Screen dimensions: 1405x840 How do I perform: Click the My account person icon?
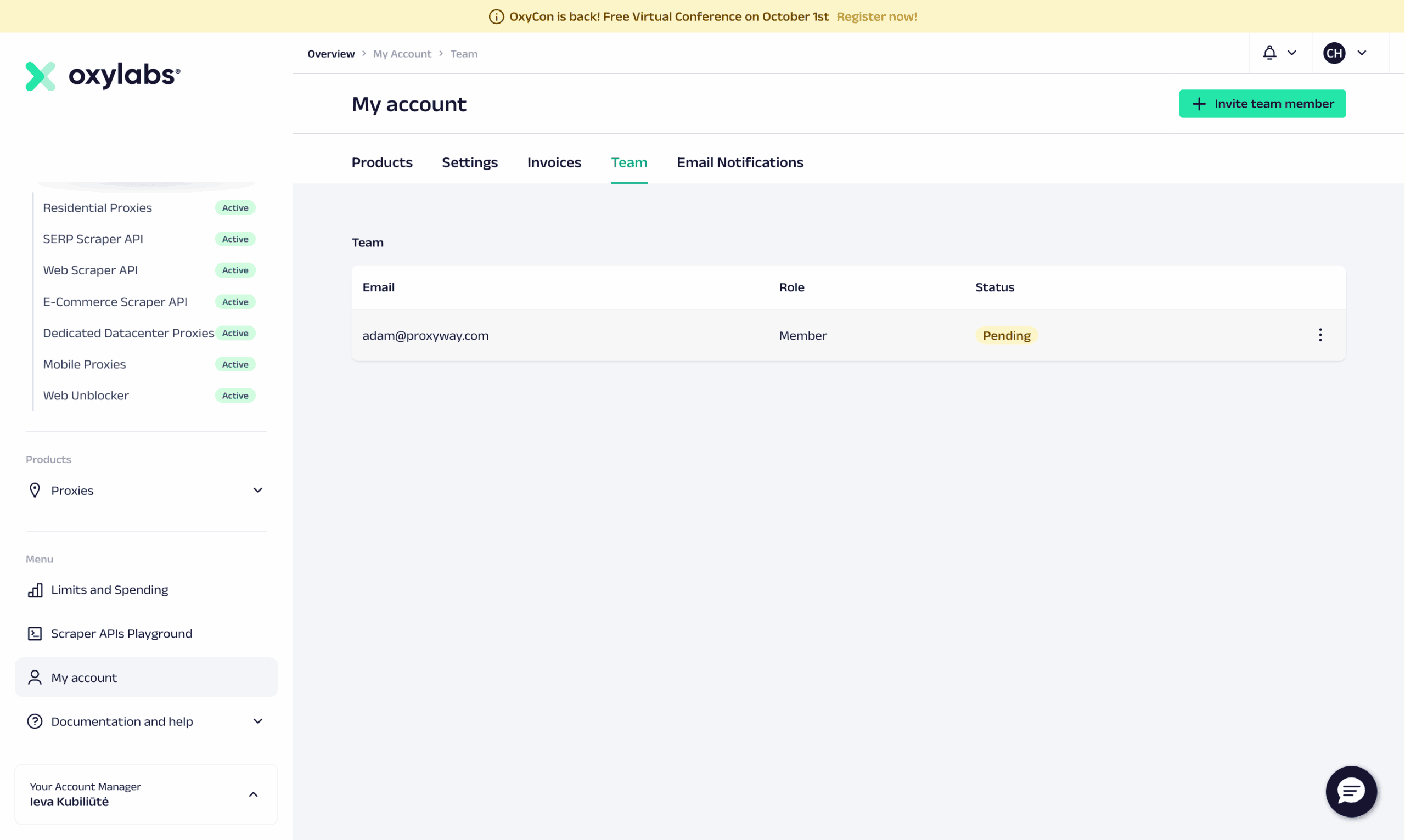pyautogui.click(x=35, y=678)
